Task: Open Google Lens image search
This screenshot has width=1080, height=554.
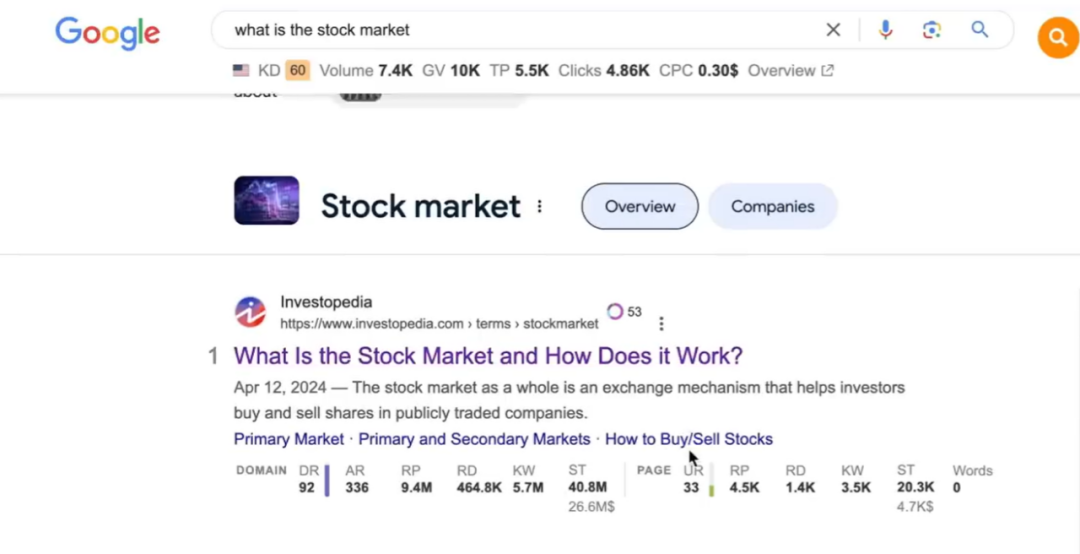Action: point(932,30)
